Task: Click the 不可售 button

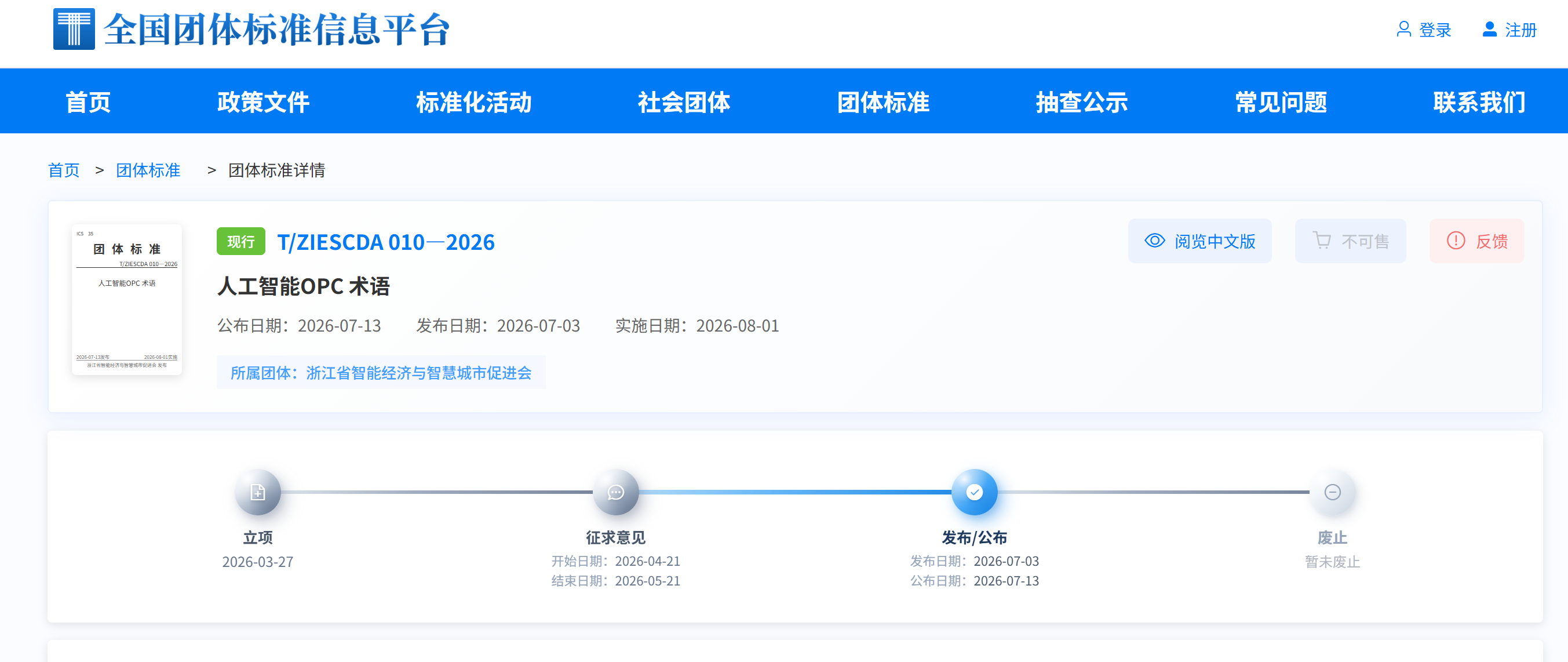Action: point(1350,241)
